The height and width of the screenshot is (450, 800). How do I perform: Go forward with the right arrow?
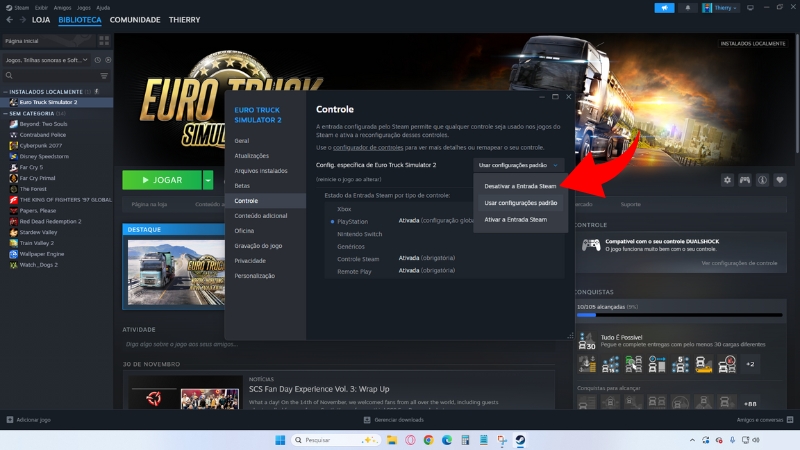22,20
